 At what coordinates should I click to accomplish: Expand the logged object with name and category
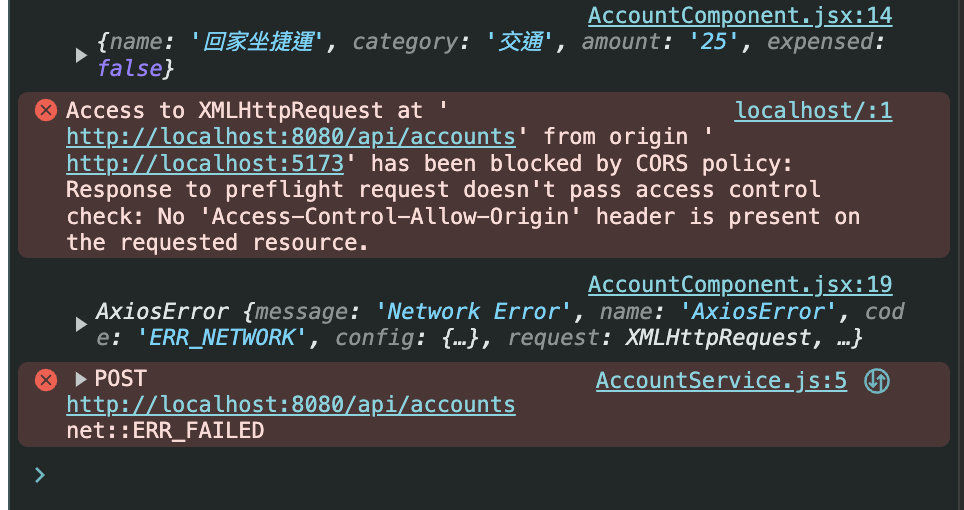click(x=81, y=55)
